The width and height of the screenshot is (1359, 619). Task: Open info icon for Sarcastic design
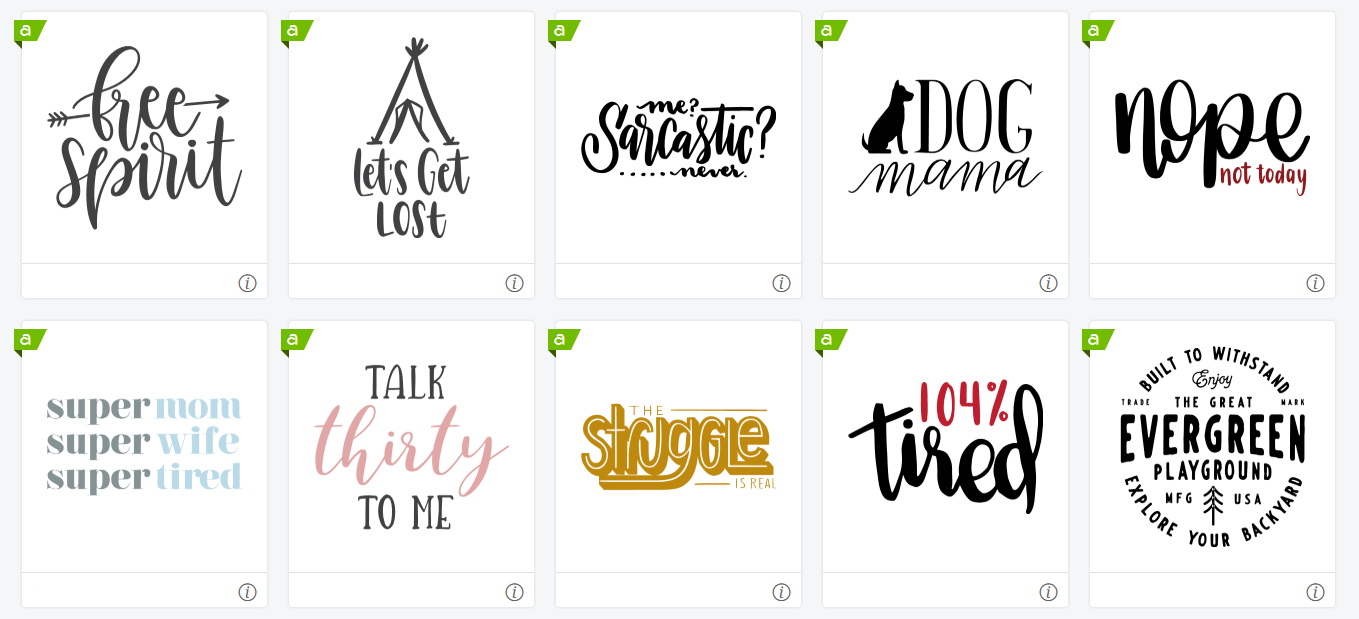(781, 283)
